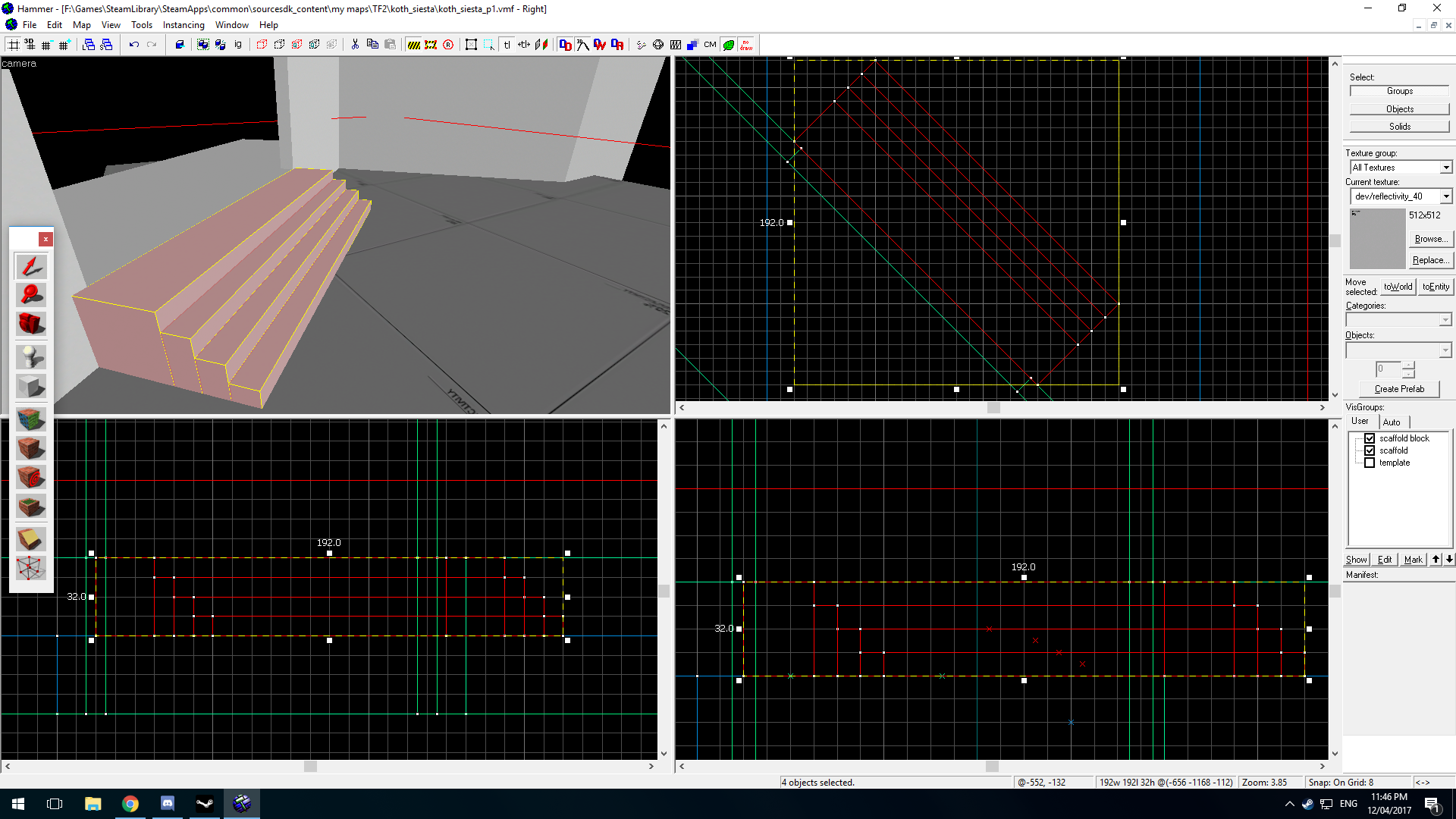Click the Browse... texture button

coord(1431,239)
